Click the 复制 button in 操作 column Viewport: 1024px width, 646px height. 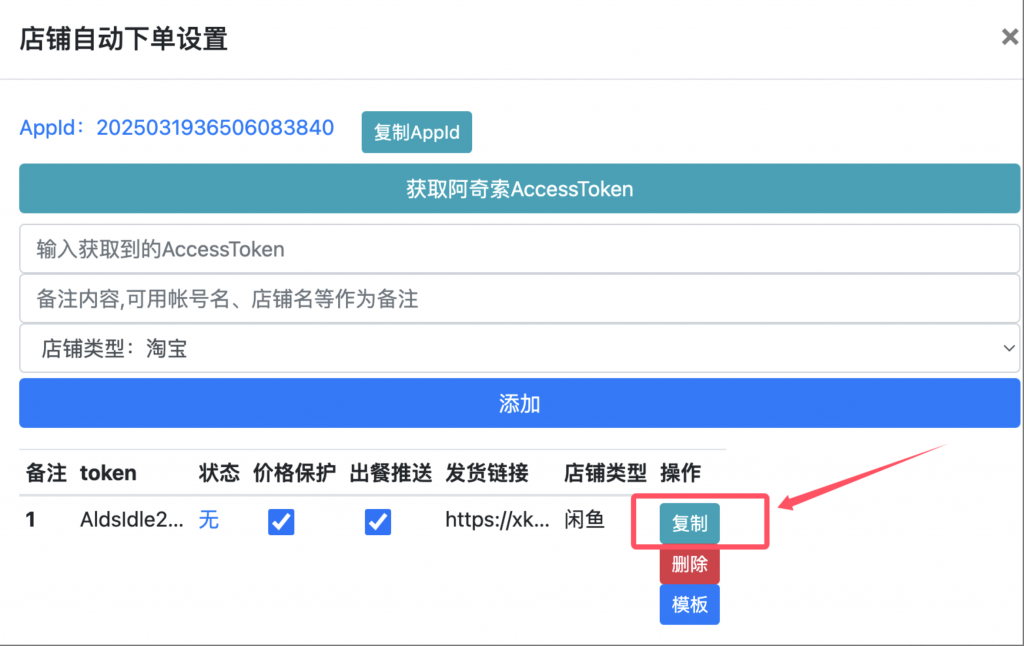pos(689,523)
